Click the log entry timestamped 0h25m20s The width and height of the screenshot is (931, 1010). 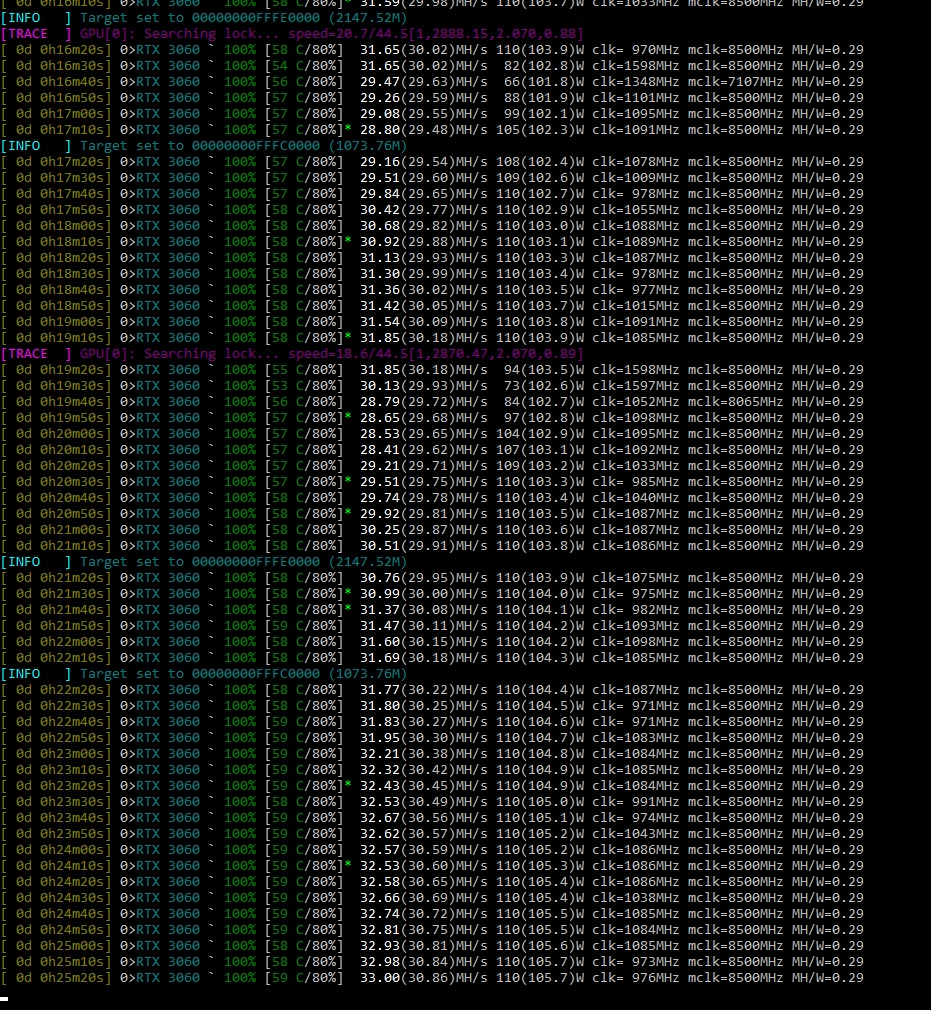tap(432, 978)
